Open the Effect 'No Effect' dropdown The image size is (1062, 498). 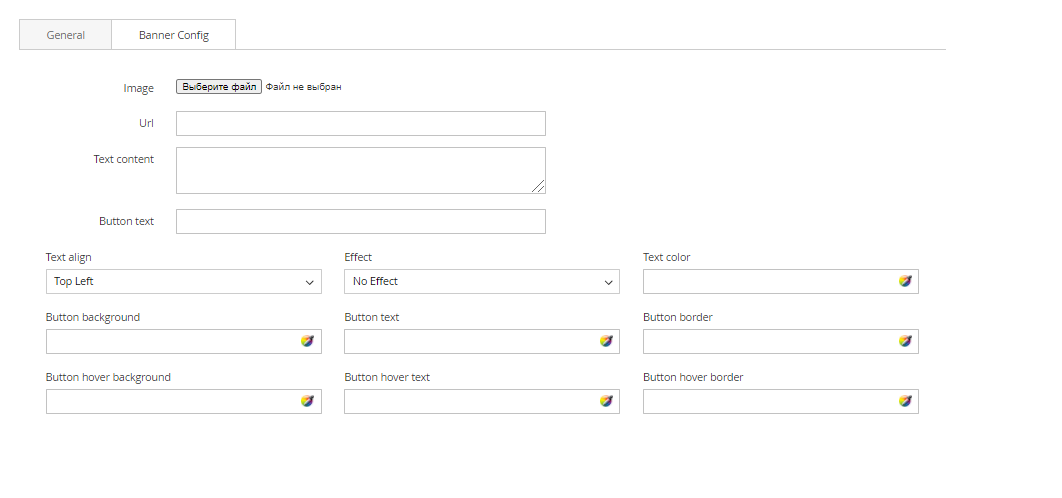click(x=481, y=282)
